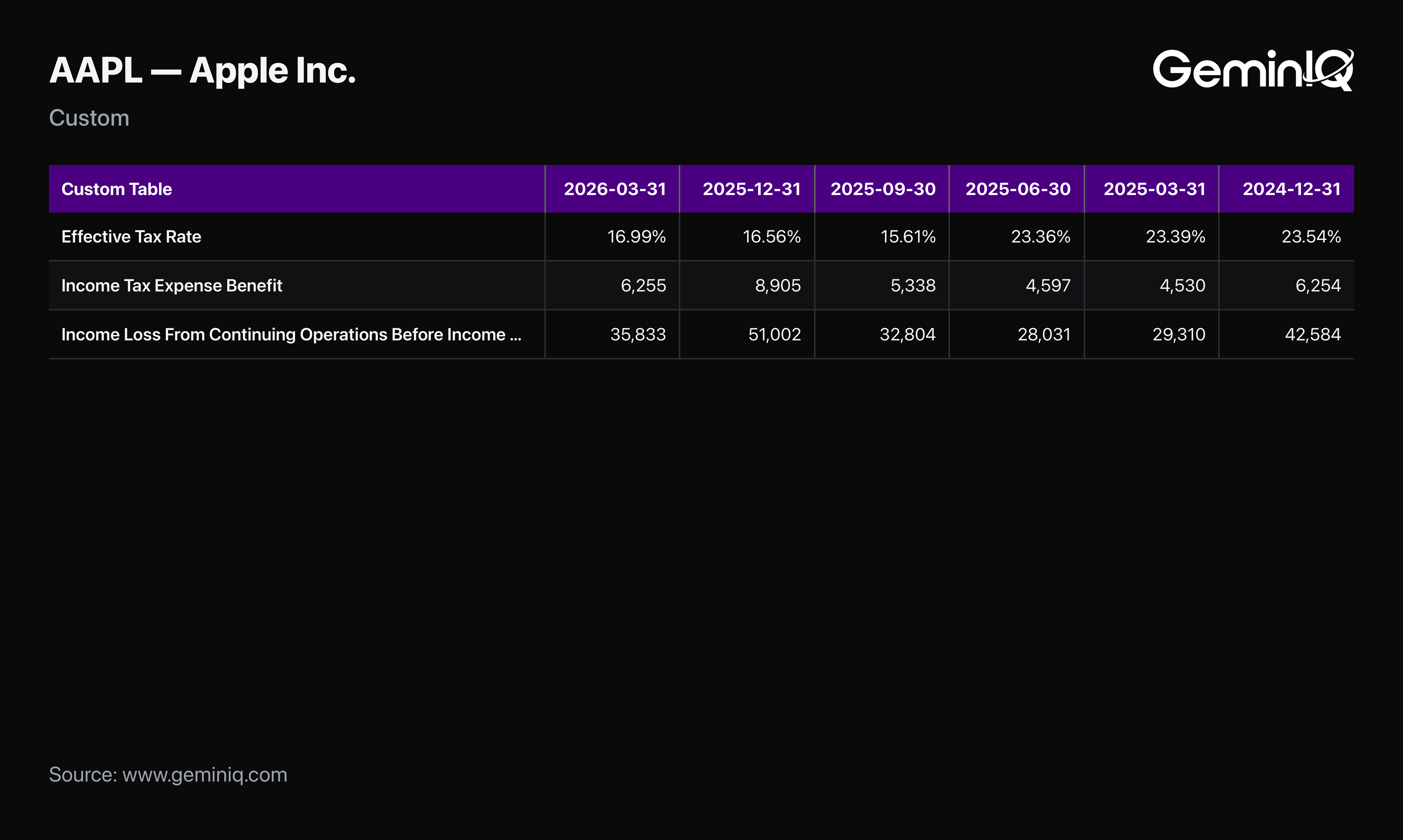Click the 23.39% tax rate value
The height and width of the screenshot is (840, 1403).
(x=1175, y=237)
